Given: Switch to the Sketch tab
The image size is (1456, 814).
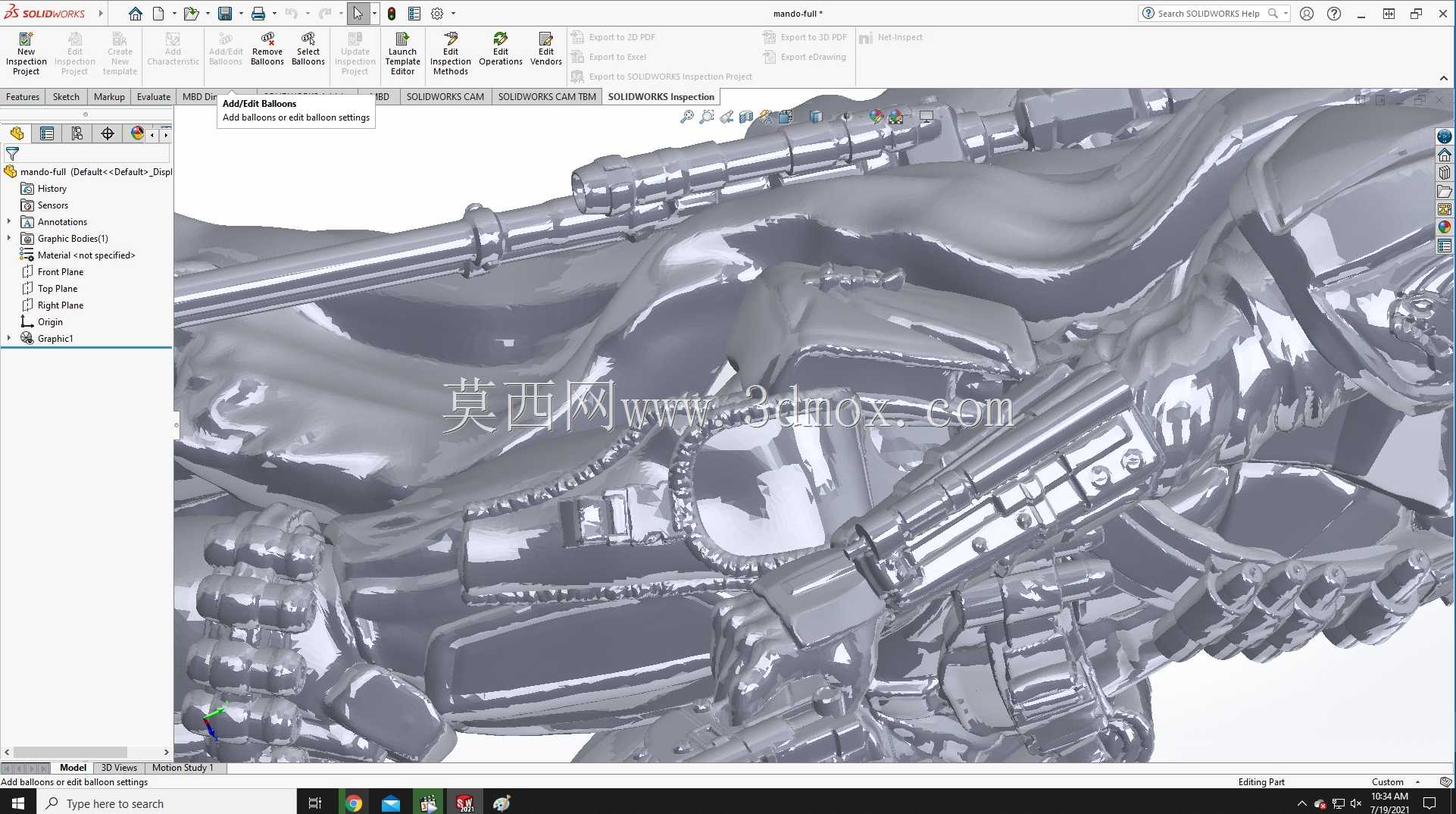Looking at the screenshot, I should coord(66,96).
